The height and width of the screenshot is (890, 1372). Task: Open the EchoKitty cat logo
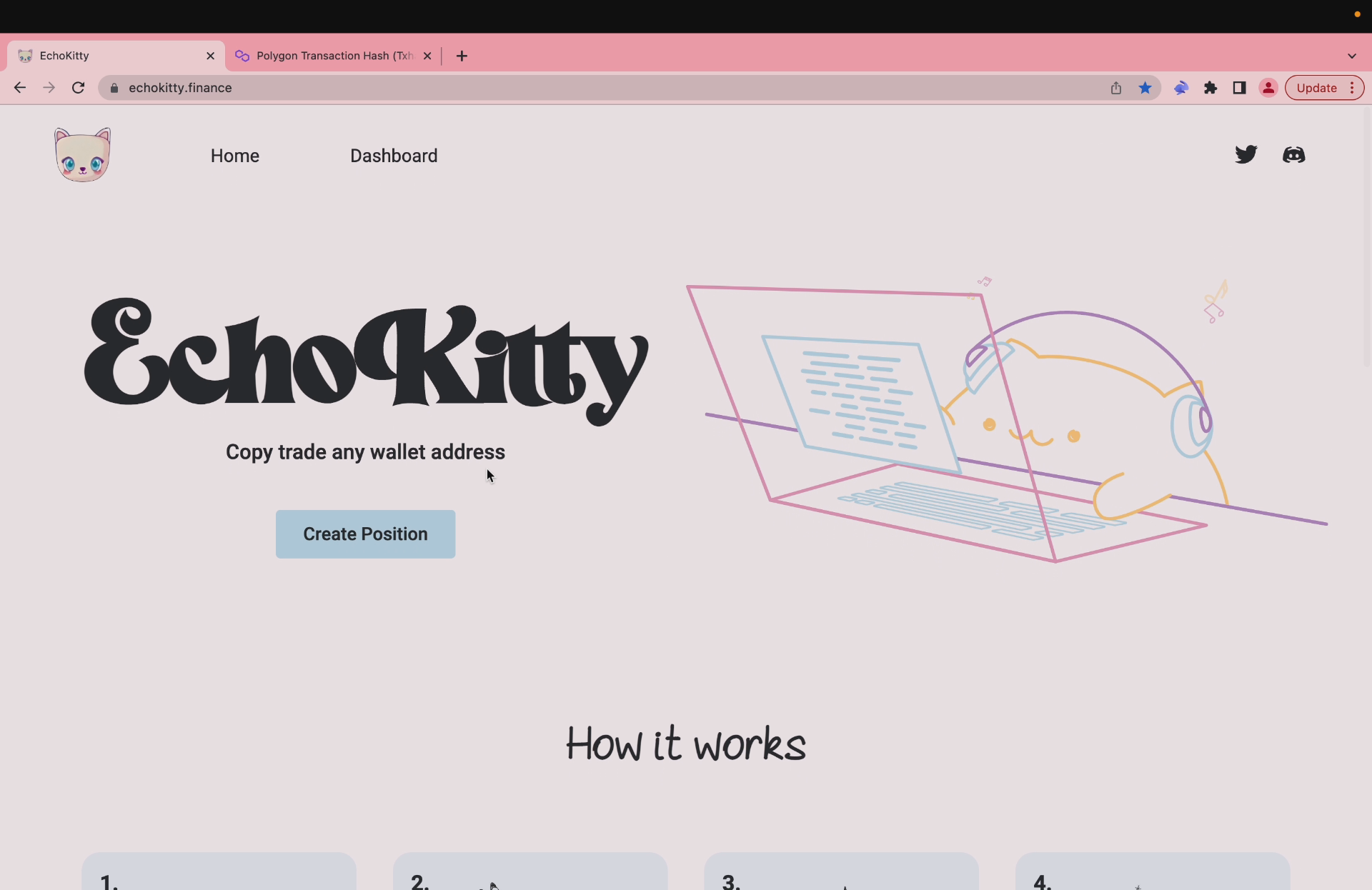pos(83,155)
